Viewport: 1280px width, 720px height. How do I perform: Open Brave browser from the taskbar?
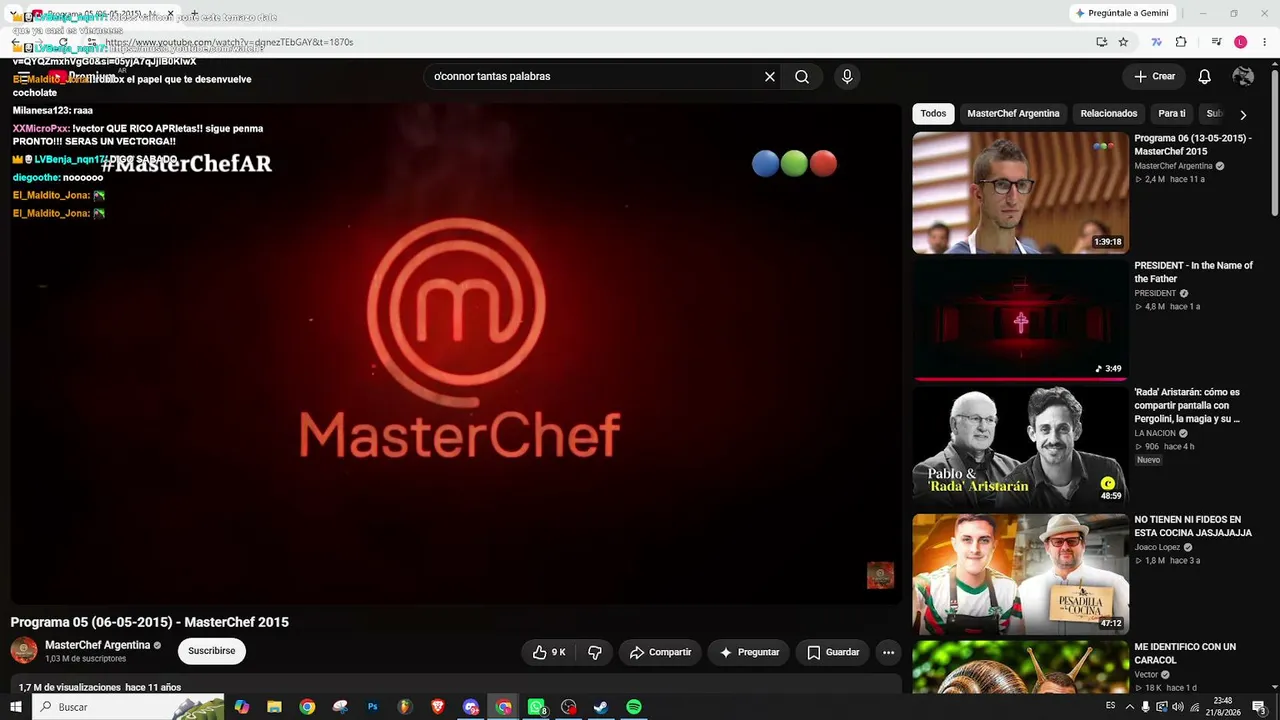[438, 707]
